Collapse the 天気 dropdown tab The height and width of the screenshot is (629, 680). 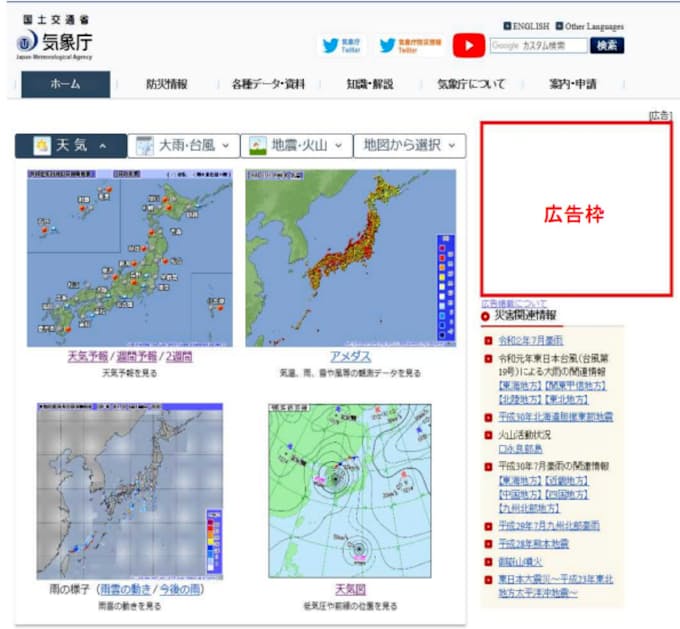tap(71, 146)
